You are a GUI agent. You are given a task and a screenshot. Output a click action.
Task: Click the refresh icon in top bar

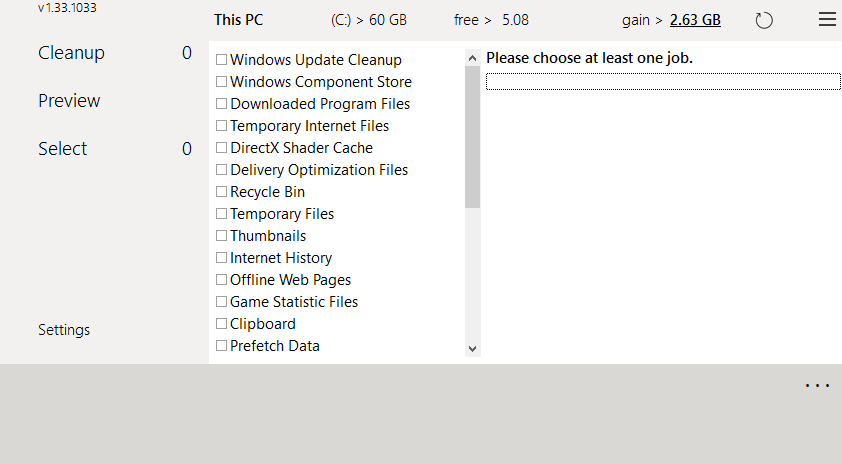tap(764, 20)
